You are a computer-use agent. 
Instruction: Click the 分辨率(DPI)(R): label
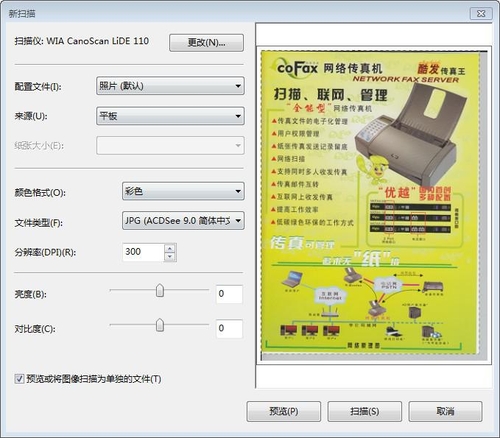pyautogui.click(x=45, y=252)
